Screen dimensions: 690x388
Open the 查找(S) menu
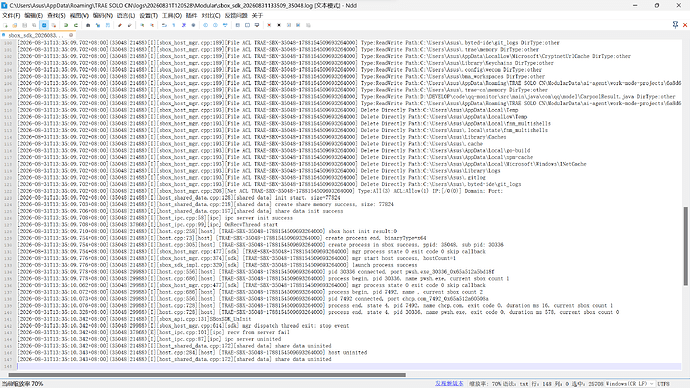(56, 15)
